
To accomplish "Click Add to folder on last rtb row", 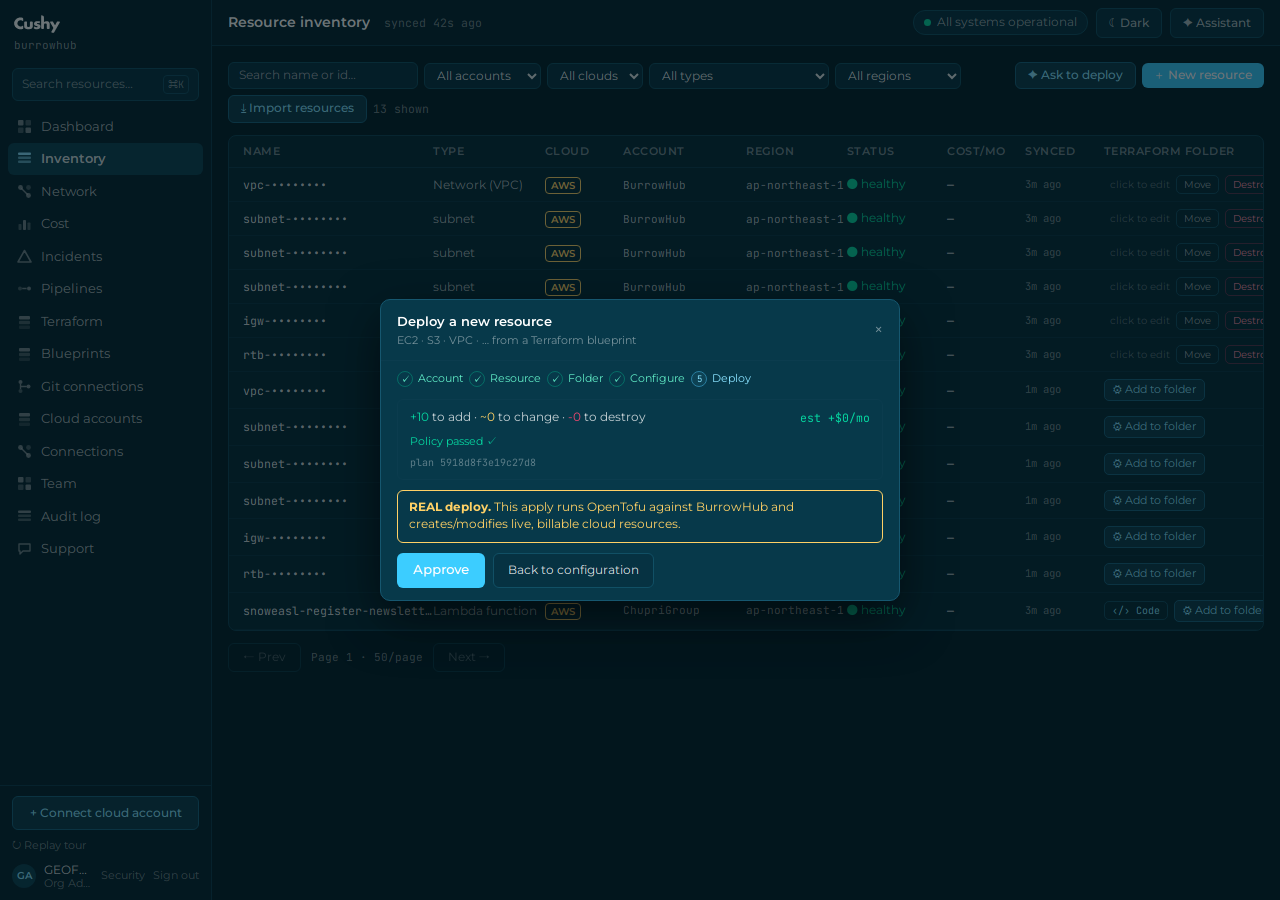I will coord(1154,574).
